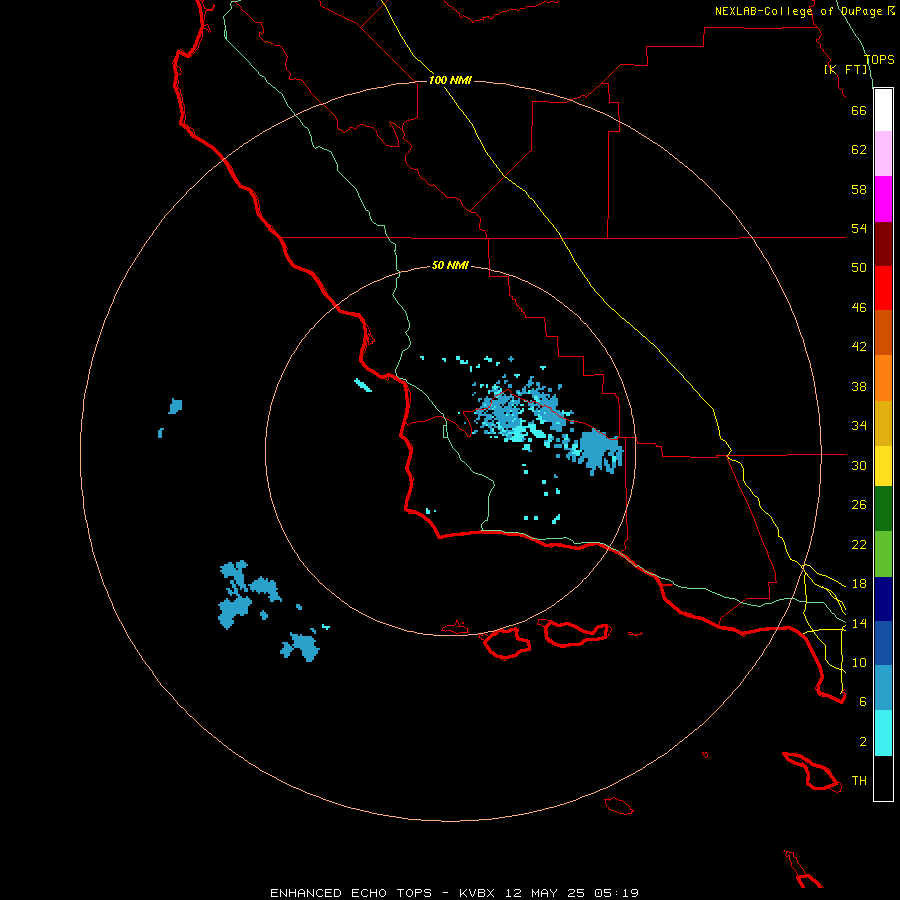Click the legend value 18
The image size is (900, 900).
[x=859, y=584]
